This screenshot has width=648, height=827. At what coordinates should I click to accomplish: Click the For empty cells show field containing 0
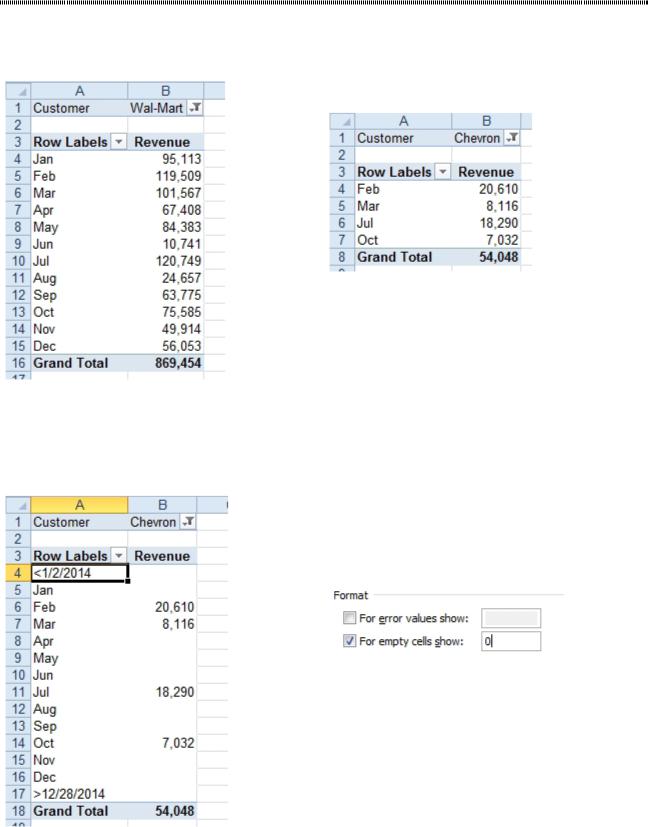(x=510, y=641)
